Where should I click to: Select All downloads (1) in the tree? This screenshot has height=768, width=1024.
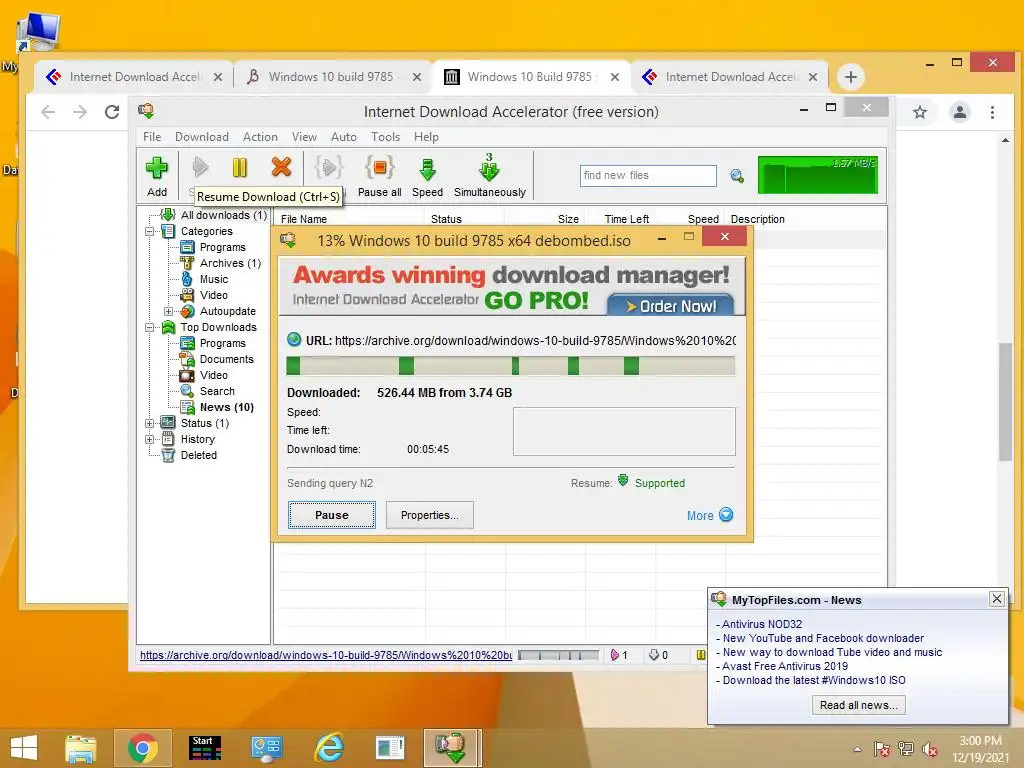click(x=223, y=215)
